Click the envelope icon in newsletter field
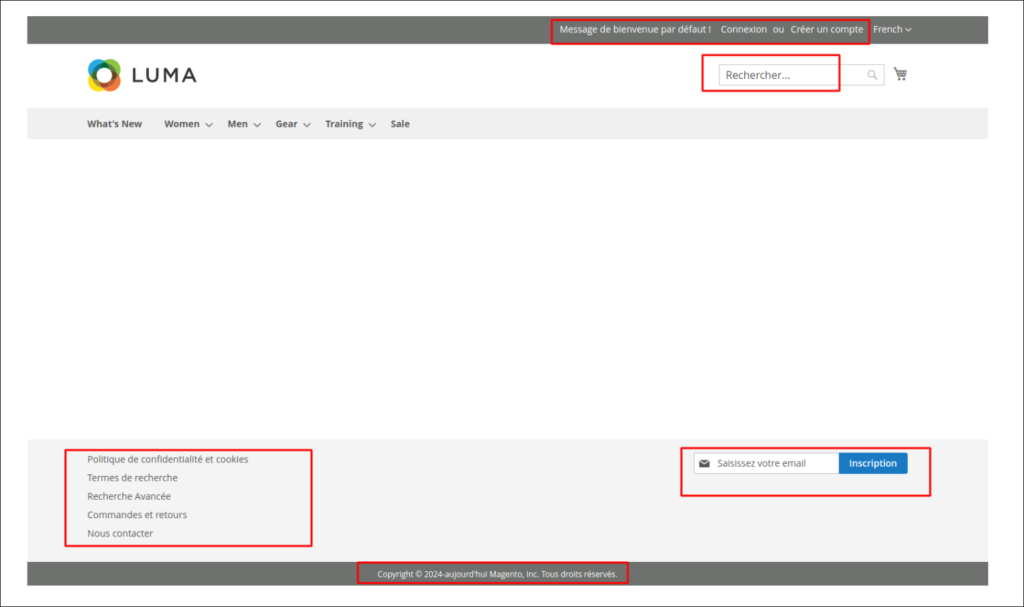 click(704, 464)
